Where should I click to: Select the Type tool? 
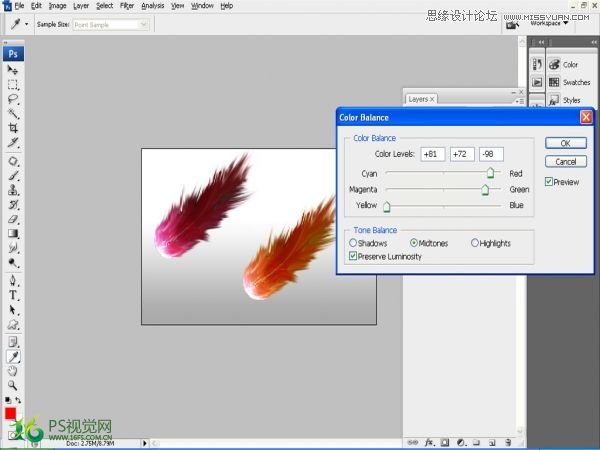pos(13,296)
